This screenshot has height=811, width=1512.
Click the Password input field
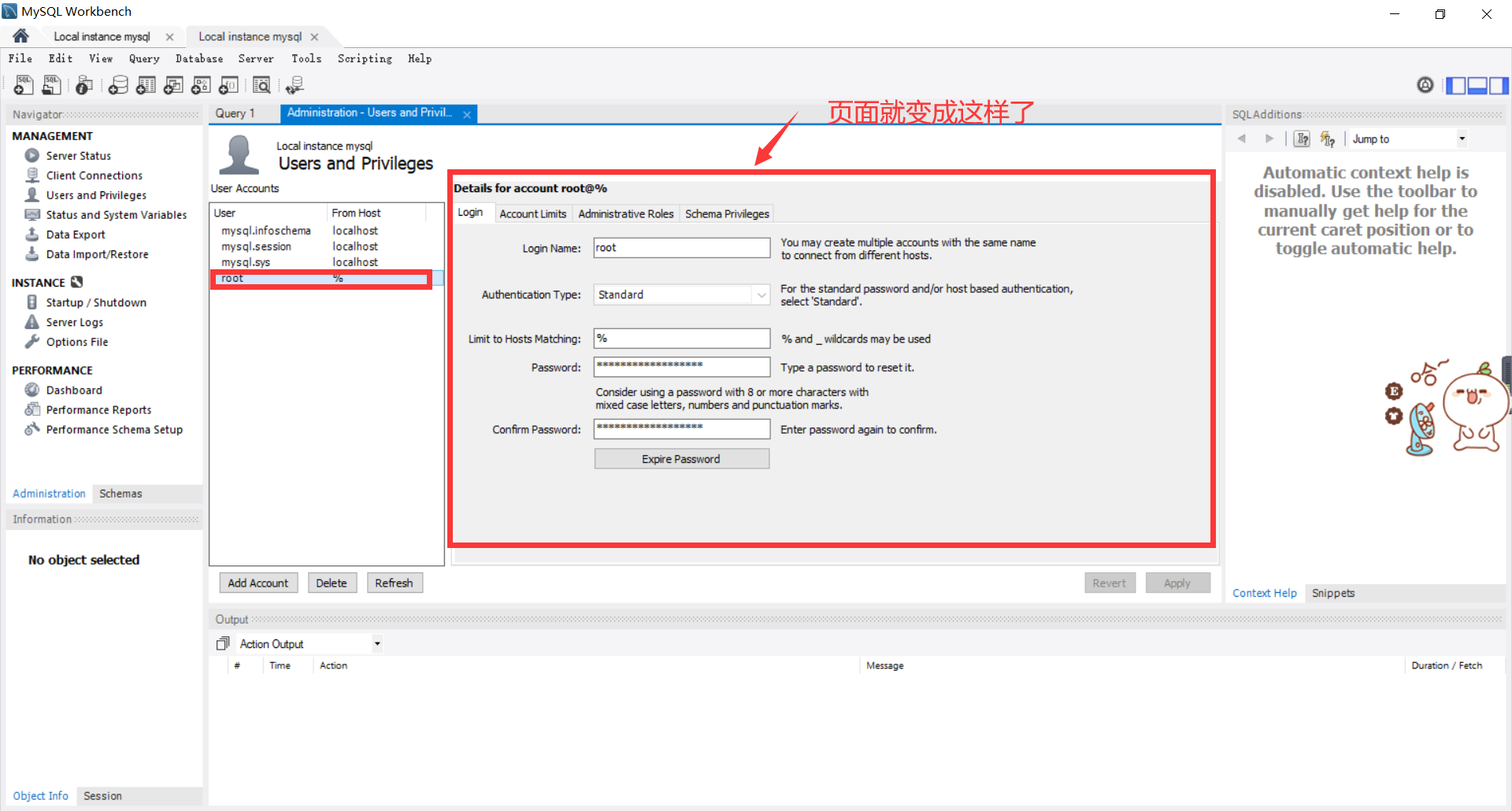tap(682, 367)
